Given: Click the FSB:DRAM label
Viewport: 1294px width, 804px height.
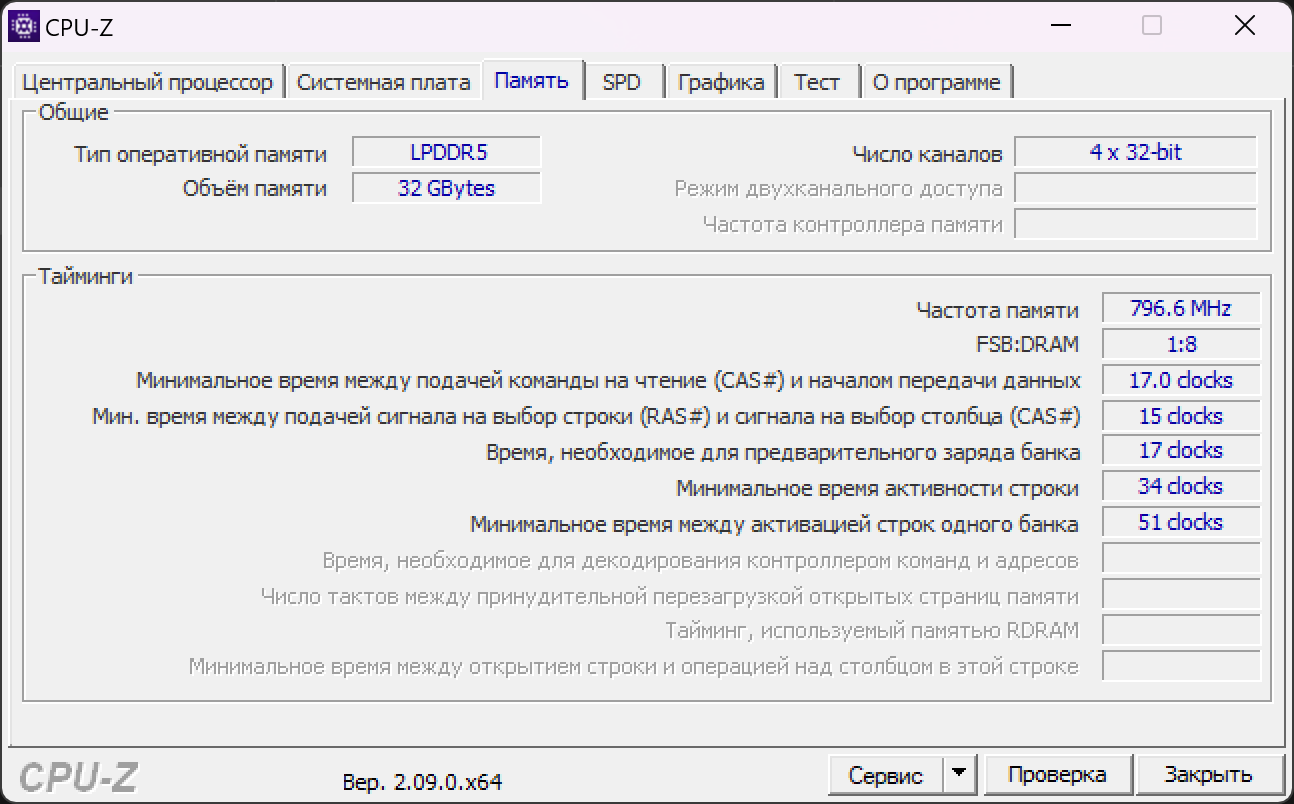Looking at the screenshot, I should coord(1028,345).
